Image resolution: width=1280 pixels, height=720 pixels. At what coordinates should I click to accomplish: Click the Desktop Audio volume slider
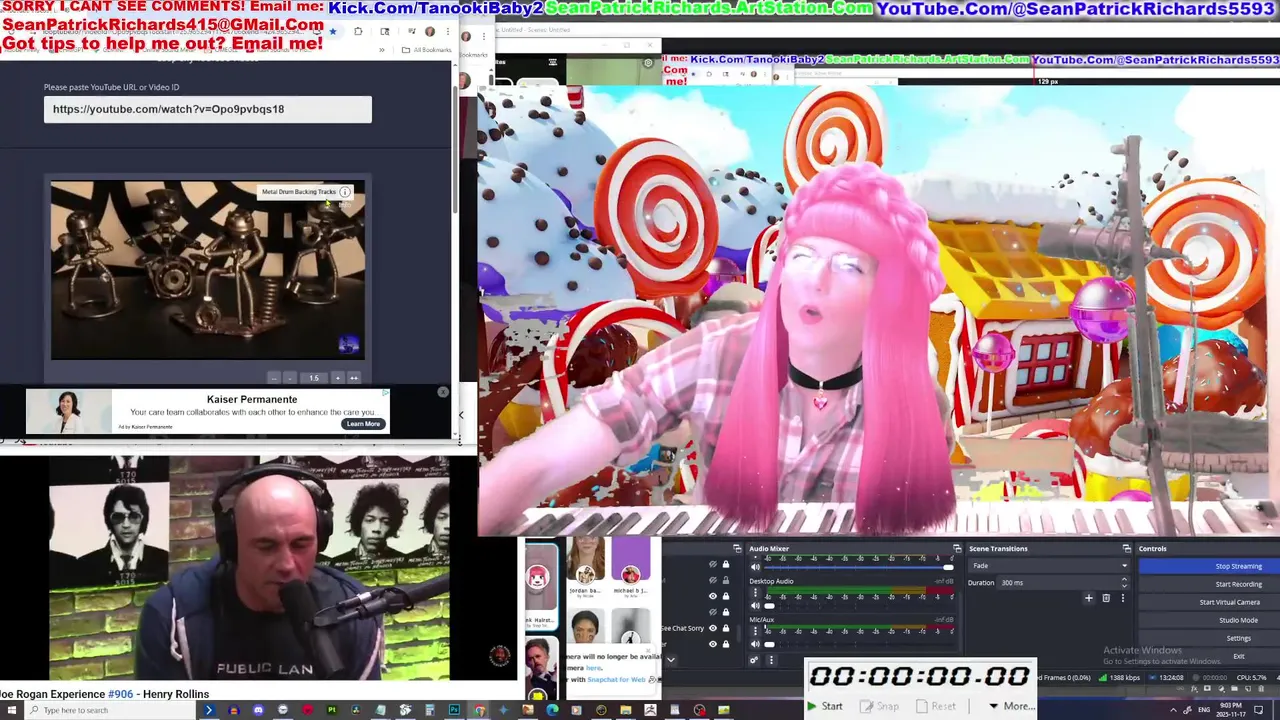pos(858,605)
